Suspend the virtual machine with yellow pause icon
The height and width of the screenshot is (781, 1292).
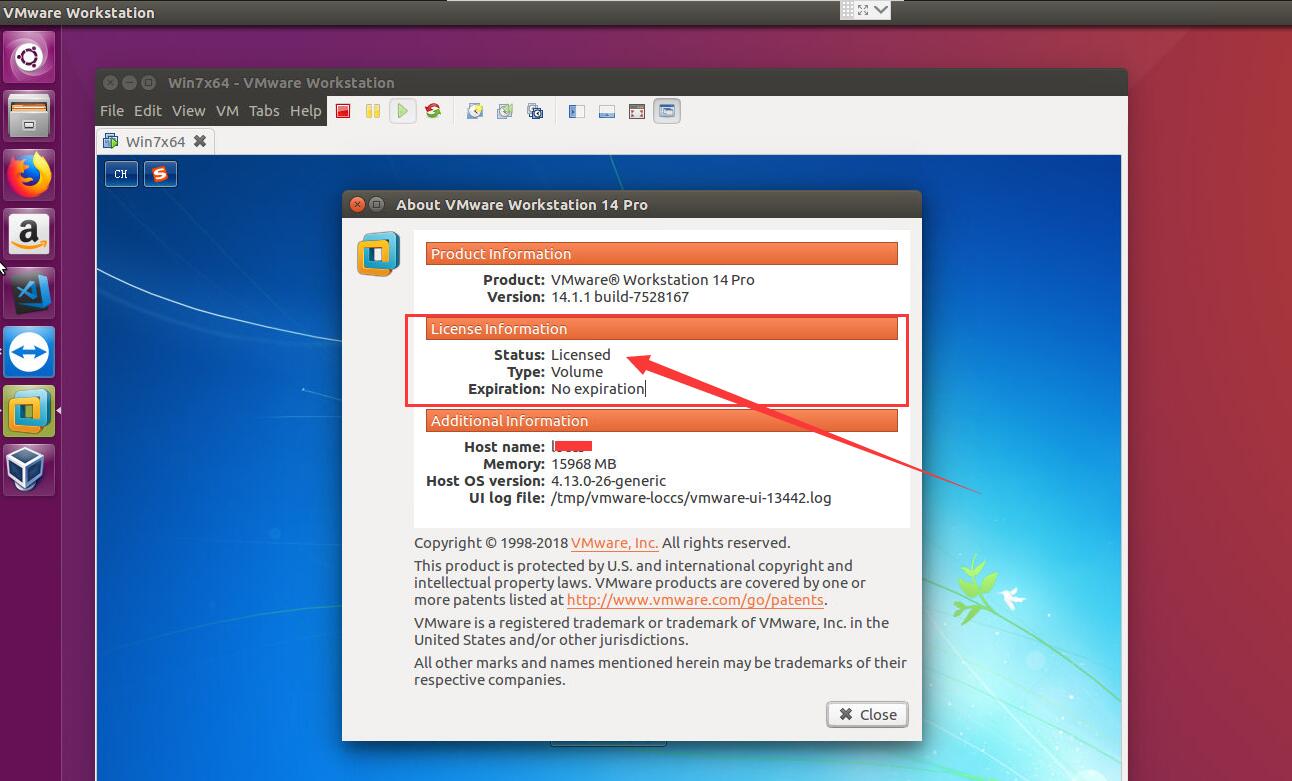tap(372, 111)
